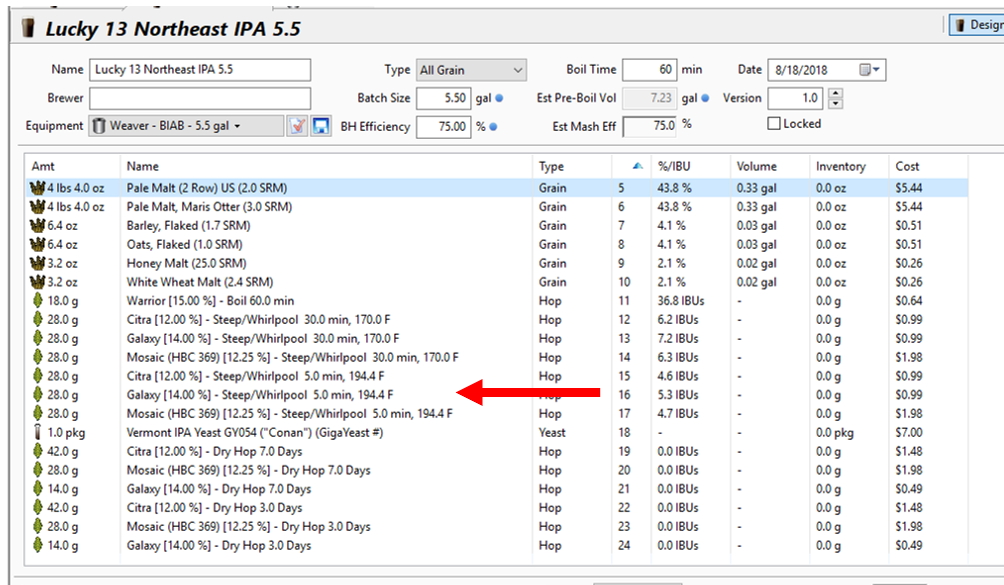This screenshot has height=585, width=1004.
Task: Click hop icon for Galaxy Whirlpool 30.0 min row
Action: [38, 338]
